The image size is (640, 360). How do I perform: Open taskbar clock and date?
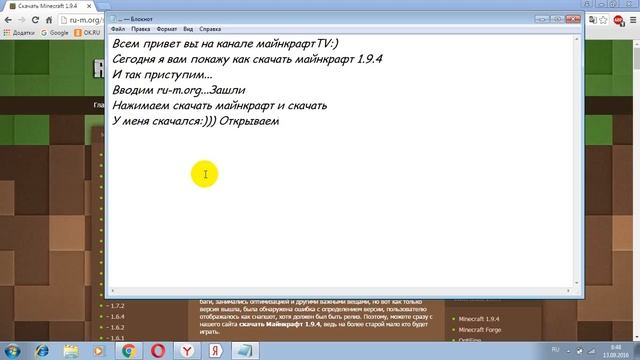click(x=616, y=351)
